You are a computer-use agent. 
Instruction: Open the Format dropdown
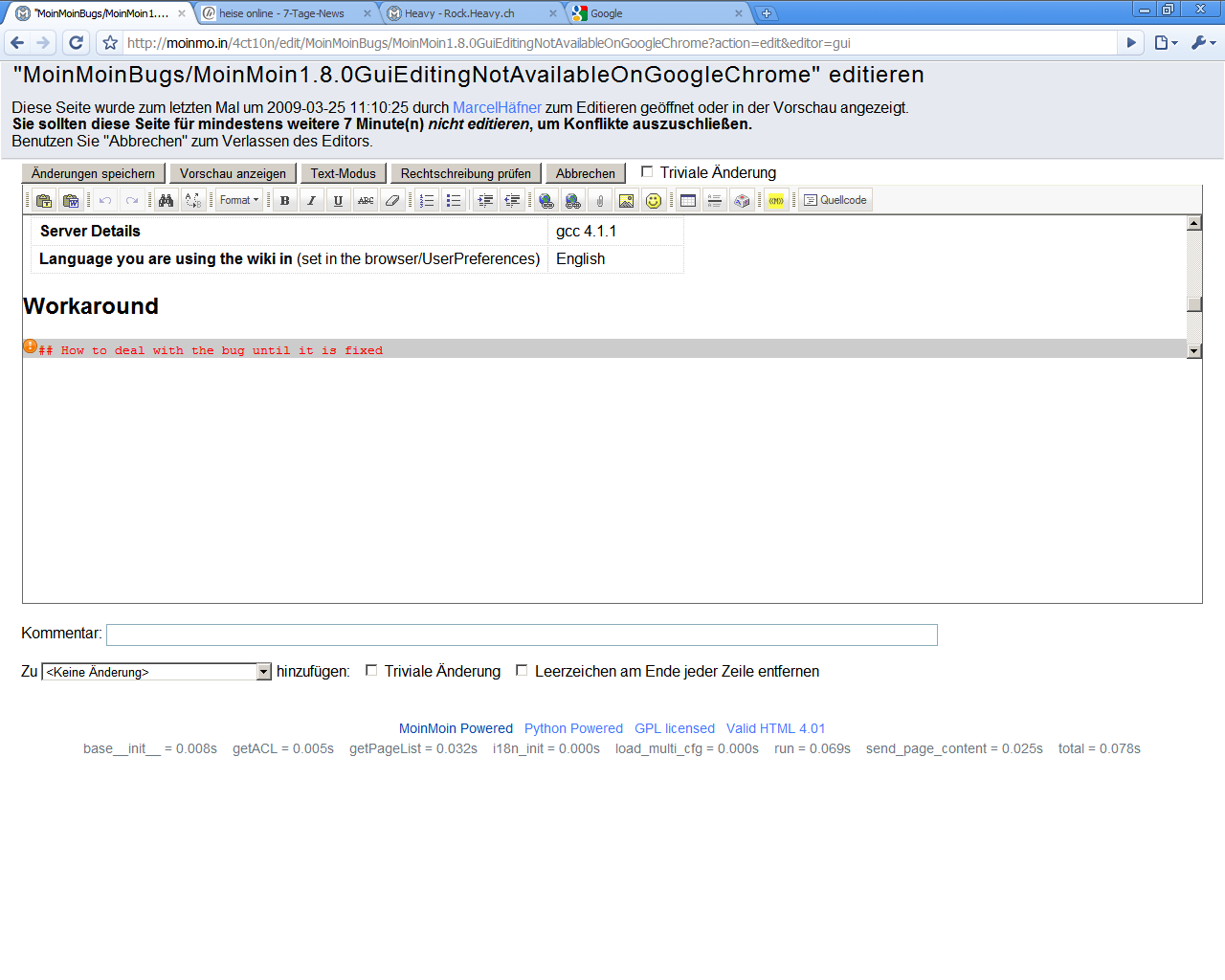coord(239,200)
